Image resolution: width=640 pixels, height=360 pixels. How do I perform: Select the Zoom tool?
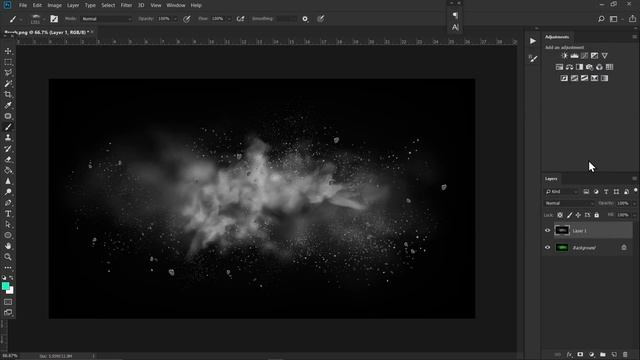point(8,257)
